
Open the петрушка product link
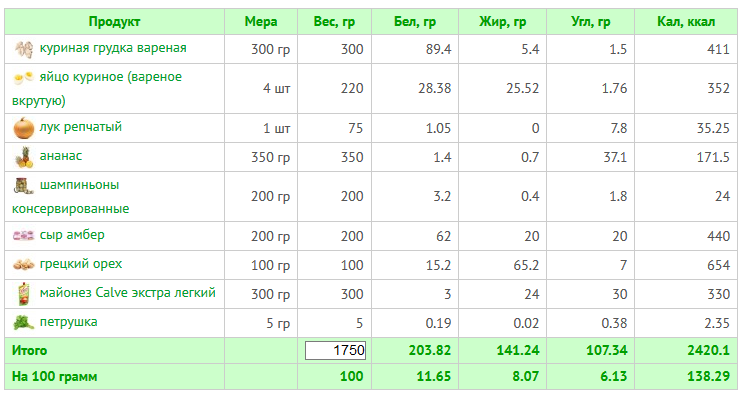(68, 322)
